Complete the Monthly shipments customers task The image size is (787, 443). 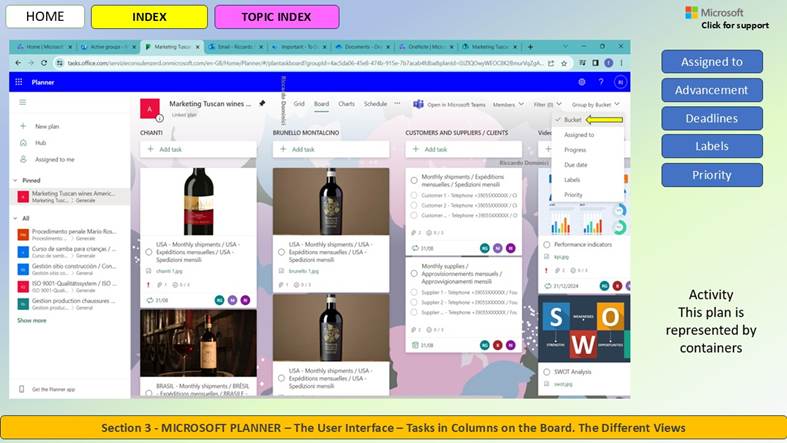pyautogui.click(x=414, y=180)
